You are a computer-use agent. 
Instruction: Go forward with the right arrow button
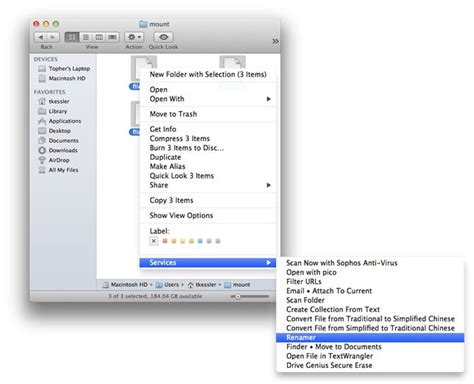point(53,37)
